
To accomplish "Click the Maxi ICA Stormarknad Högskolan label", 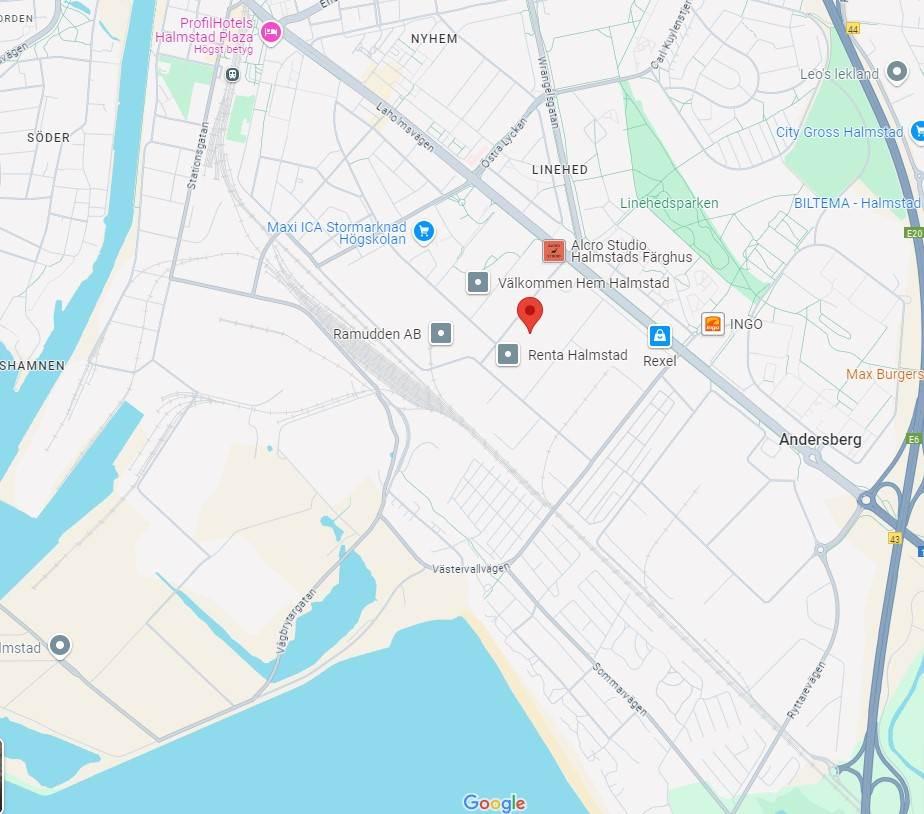I will (x=336, y=233).
